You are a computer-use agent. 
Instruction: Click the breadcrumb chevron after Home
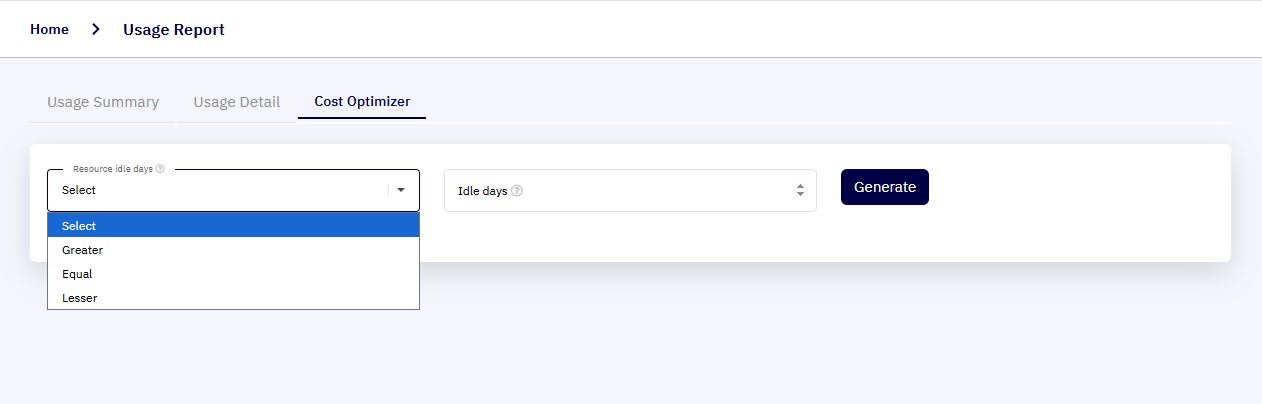pos(96,30)
